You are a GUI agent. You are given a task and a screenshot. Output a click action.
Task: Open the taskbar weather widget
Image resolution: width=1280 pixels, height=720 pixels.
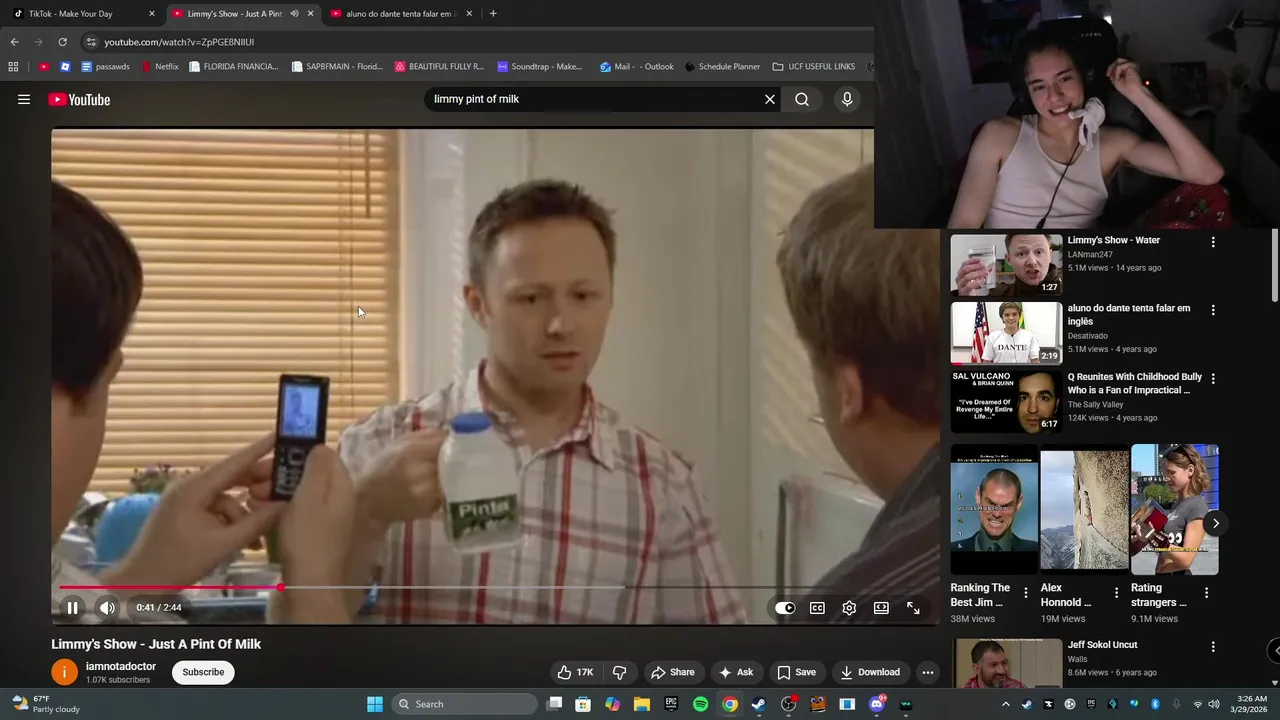tap(45, 704)
